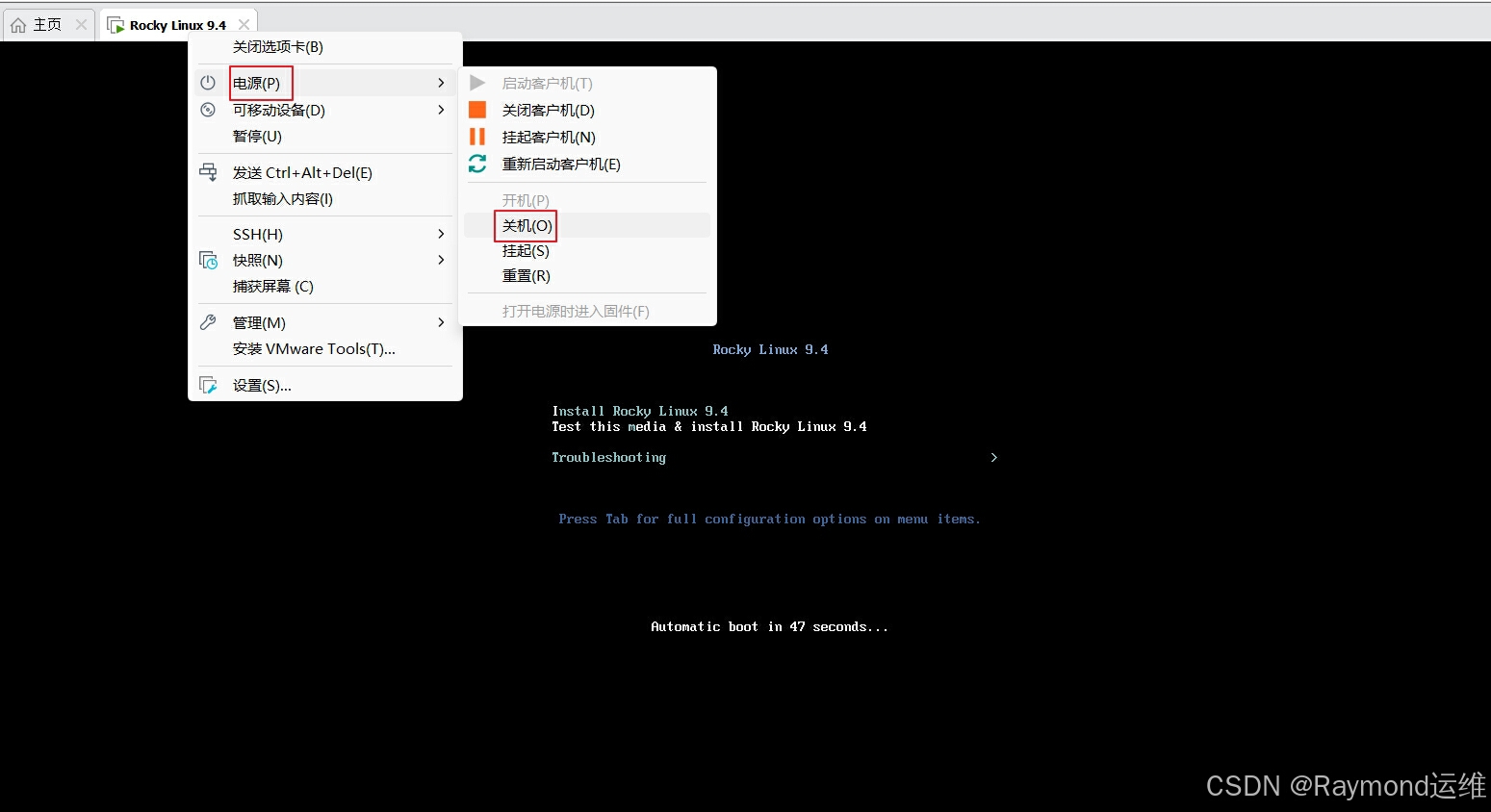Viewport: 1491px width, 812px height.
Task: Close the Rocky Linux 9.4 tab
Action: coord(244,25)
